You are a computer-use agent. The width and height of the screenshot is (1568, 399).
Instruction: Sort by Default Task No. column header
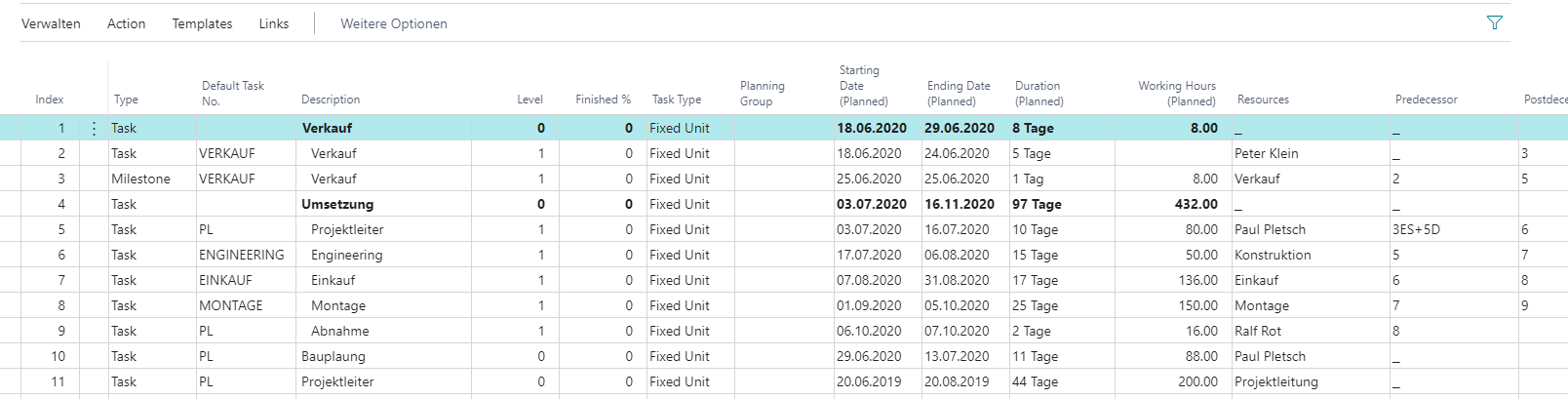[x=233, y=93]
